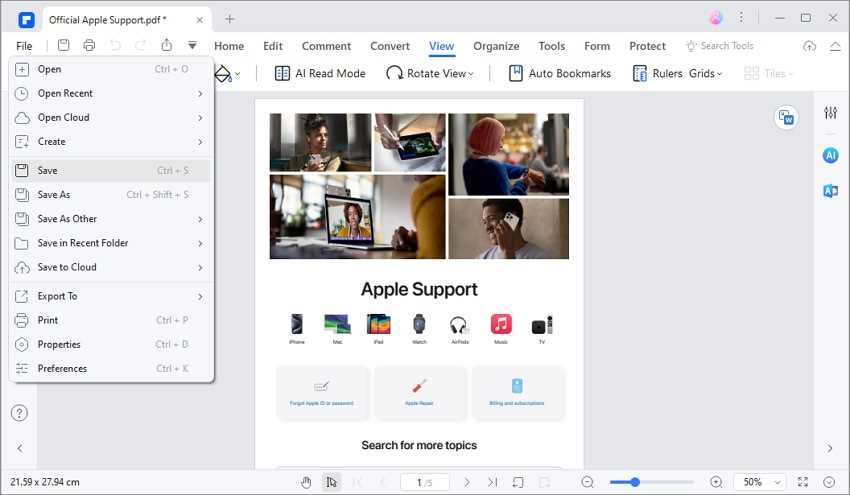Expand Save As Other submenu
Screen dimensions: 850x495
pos(110,218)
